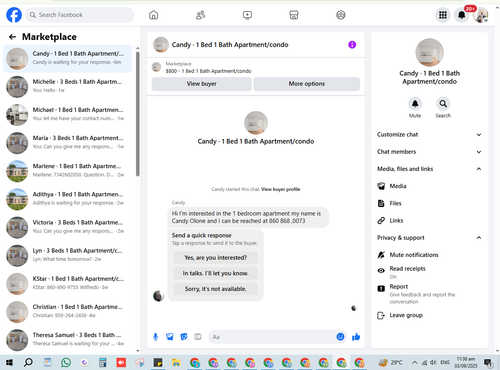Open the Marketplace storefront icon
This screenshot has width=500, height=370.
coord(294,15)
